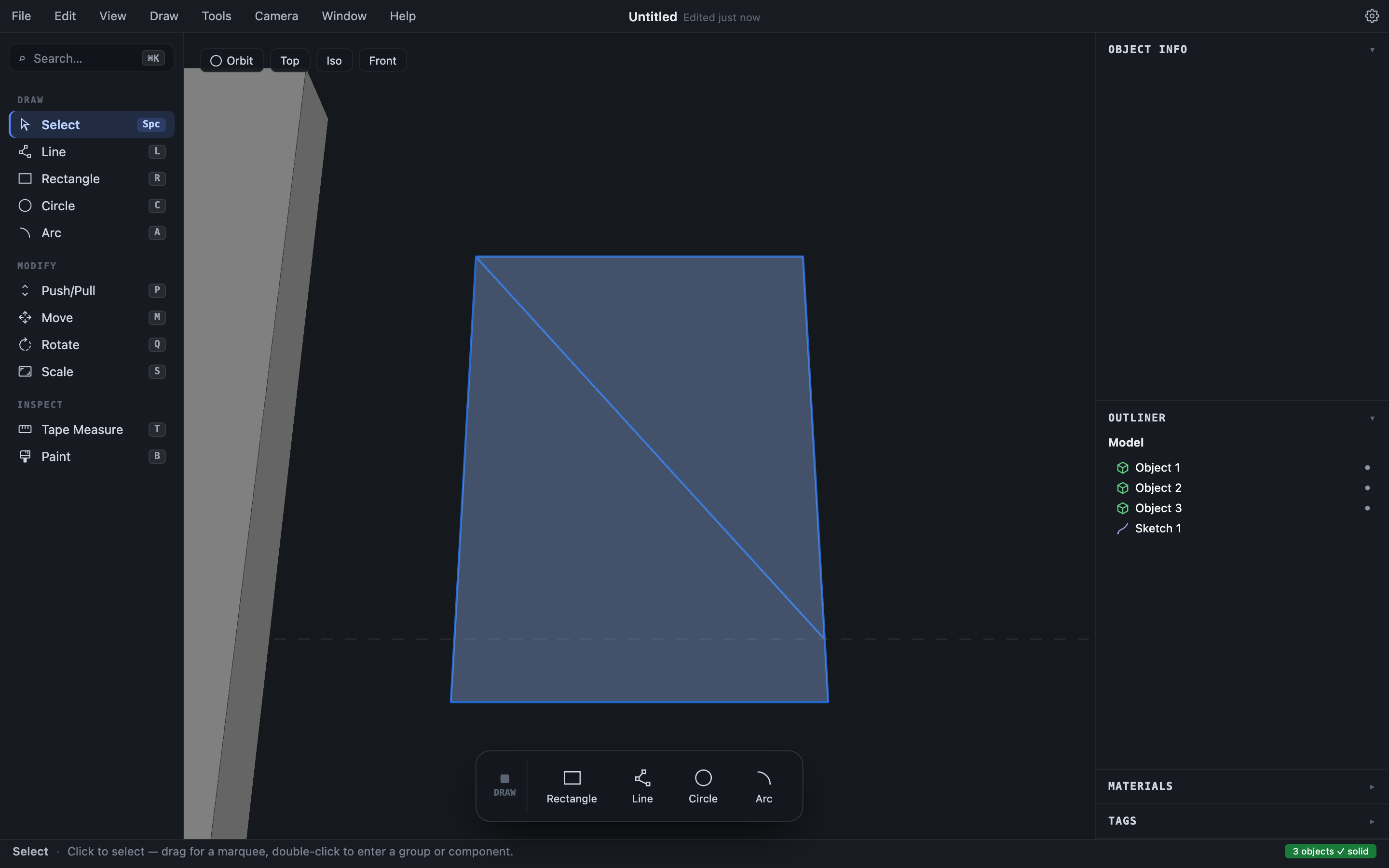Switch to Front view
The image size is (1389, 868).
click(382, 60)
